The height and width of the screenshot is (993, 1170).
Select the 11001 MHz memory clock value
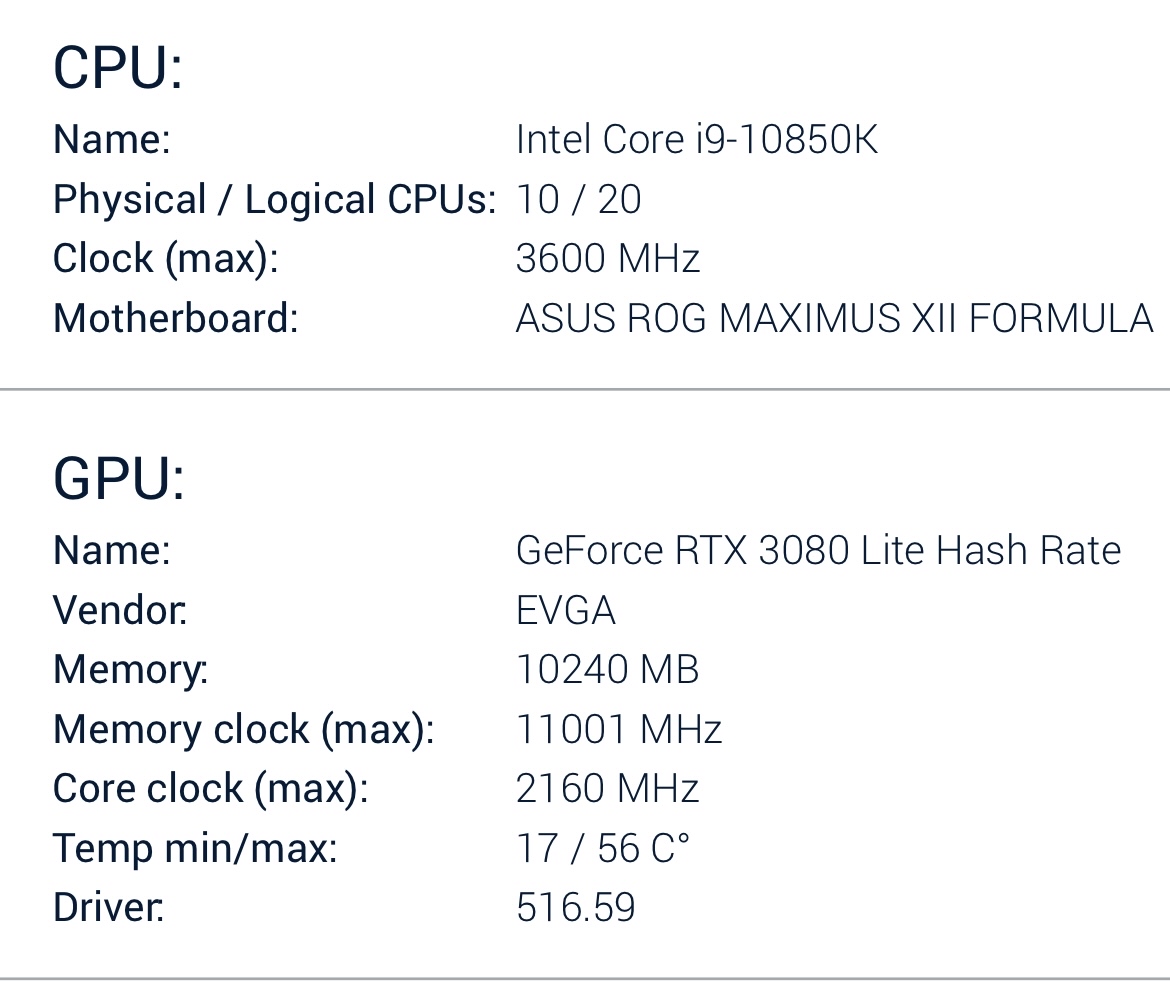click(x=619, y=729)
